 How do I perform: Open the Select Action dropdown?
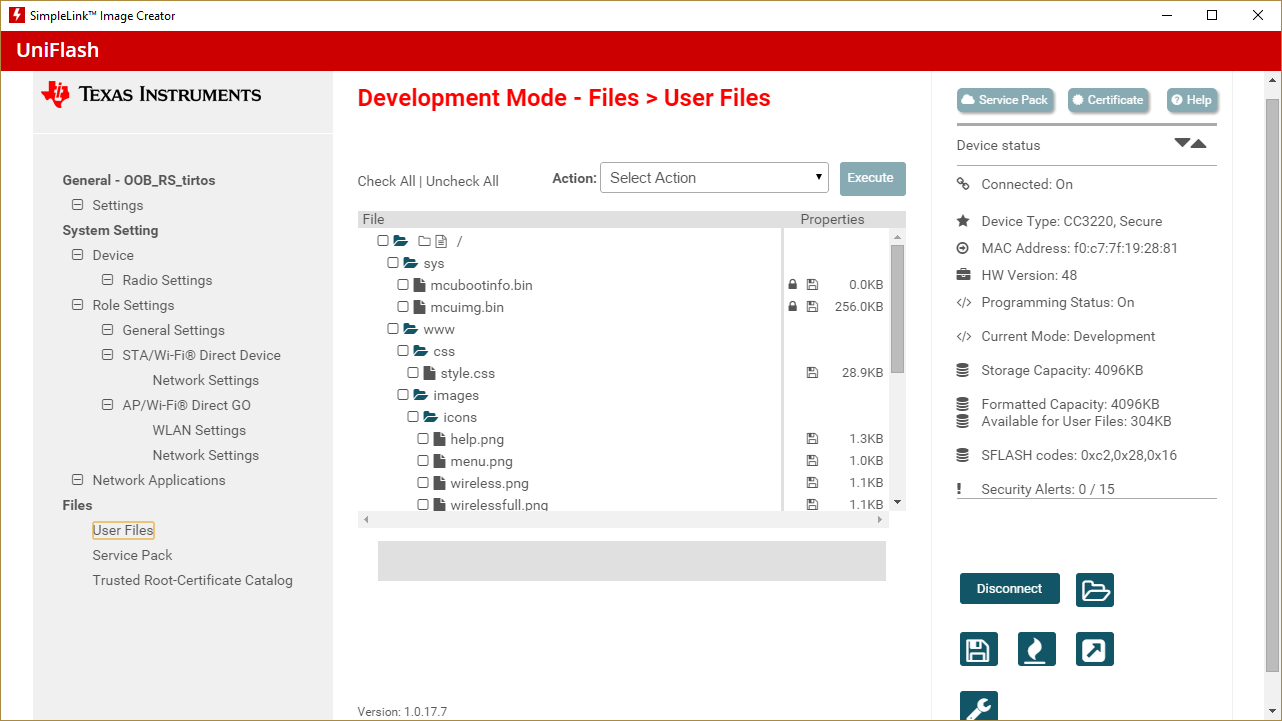click(714, 178)
